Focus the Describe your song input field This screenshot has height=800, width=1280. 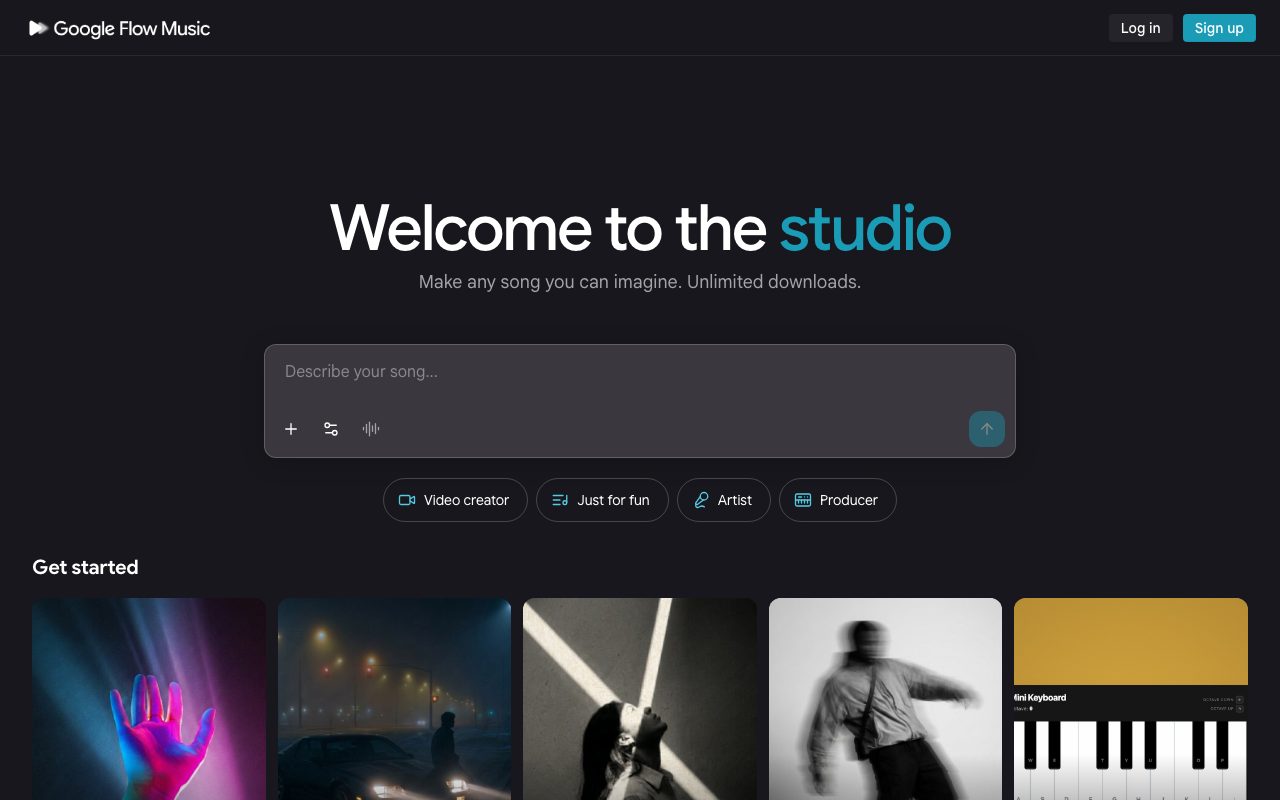tap(640, 372)
